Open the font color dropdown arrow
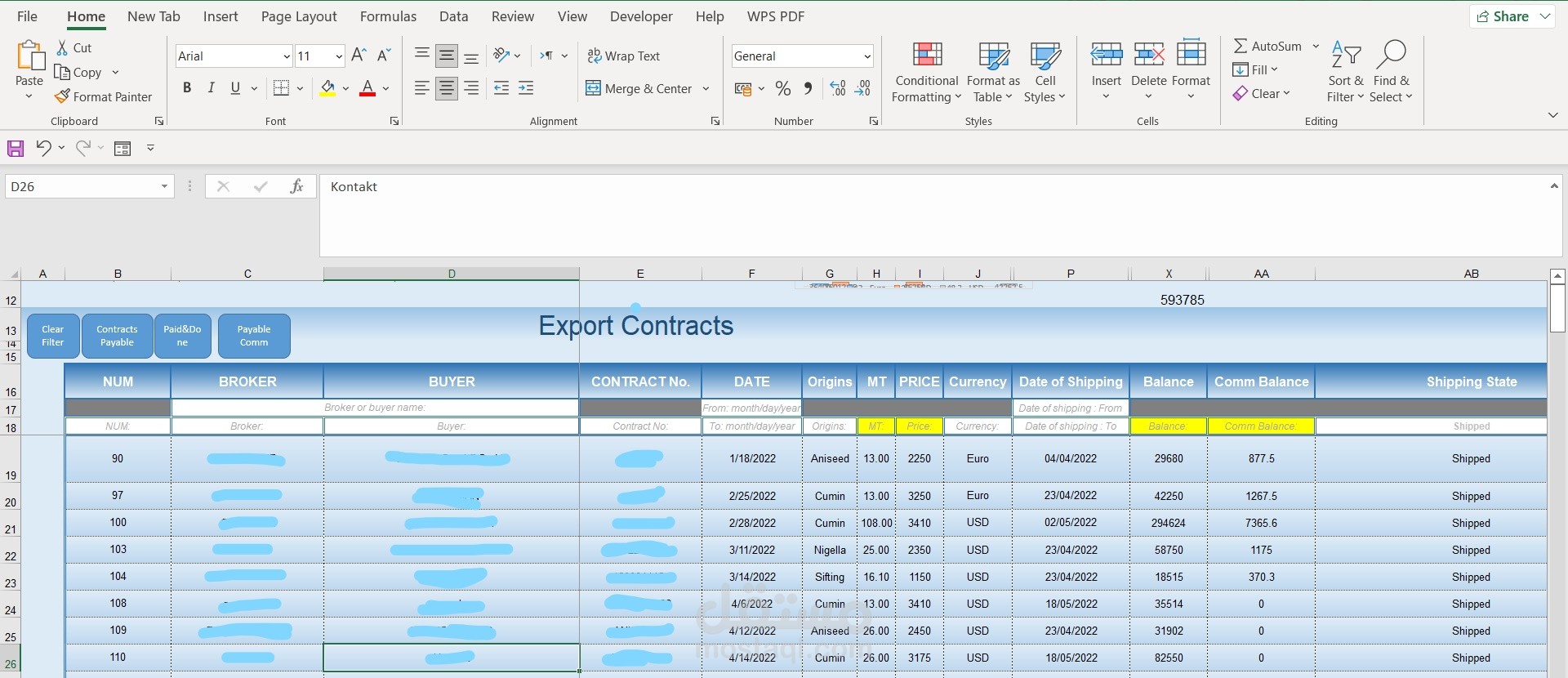The height and width of the screenshot is (678, 1568). (385, 88)
